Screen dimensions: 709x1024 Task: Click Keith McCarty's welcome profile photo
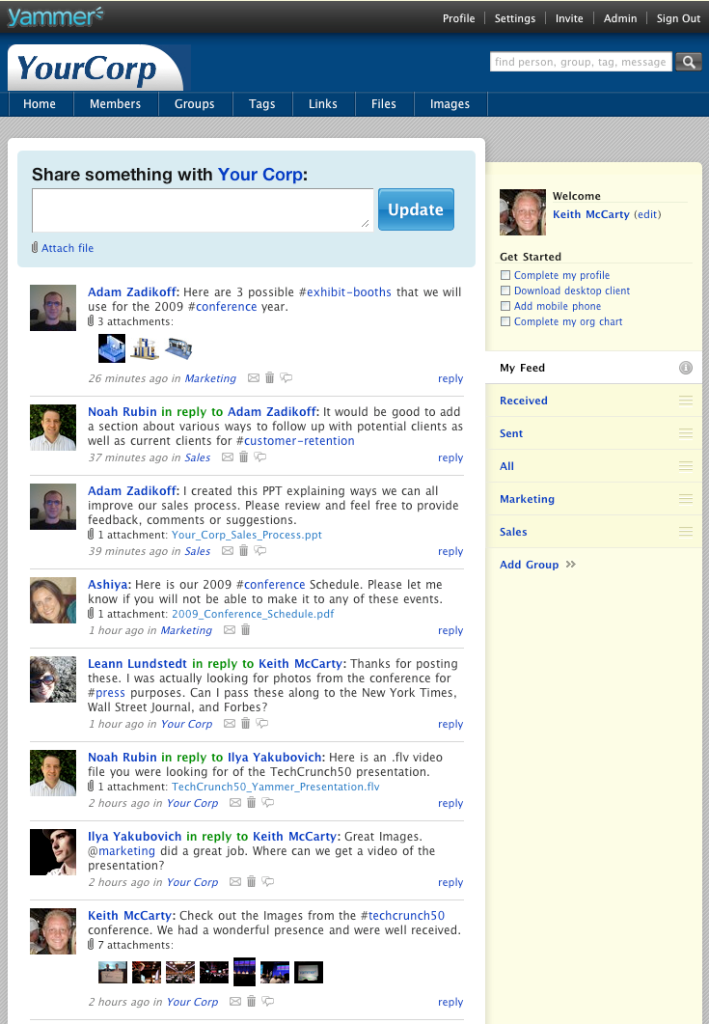pos(522,212)
